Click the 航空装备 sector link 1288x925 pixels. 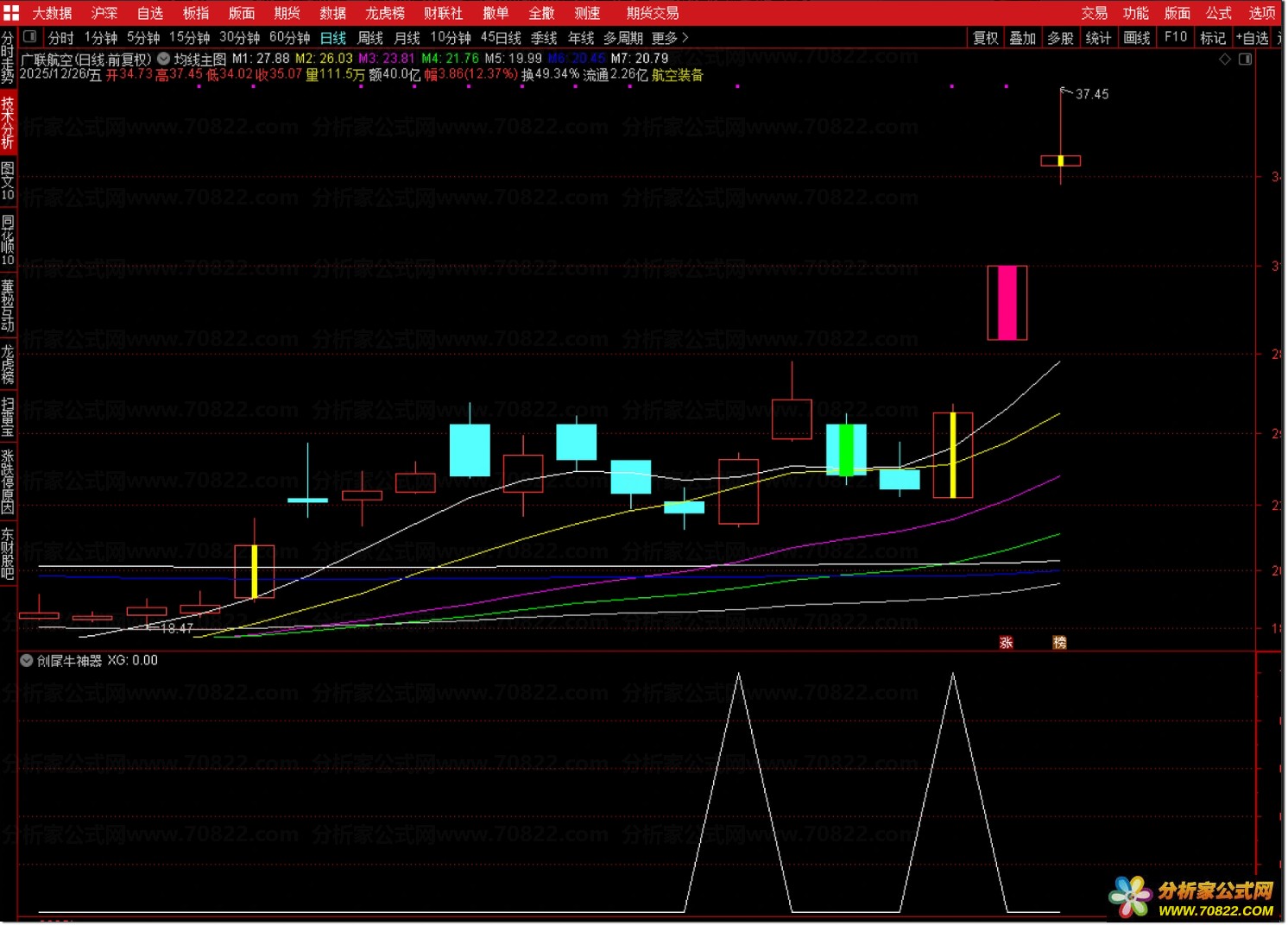tap(678, 74)
